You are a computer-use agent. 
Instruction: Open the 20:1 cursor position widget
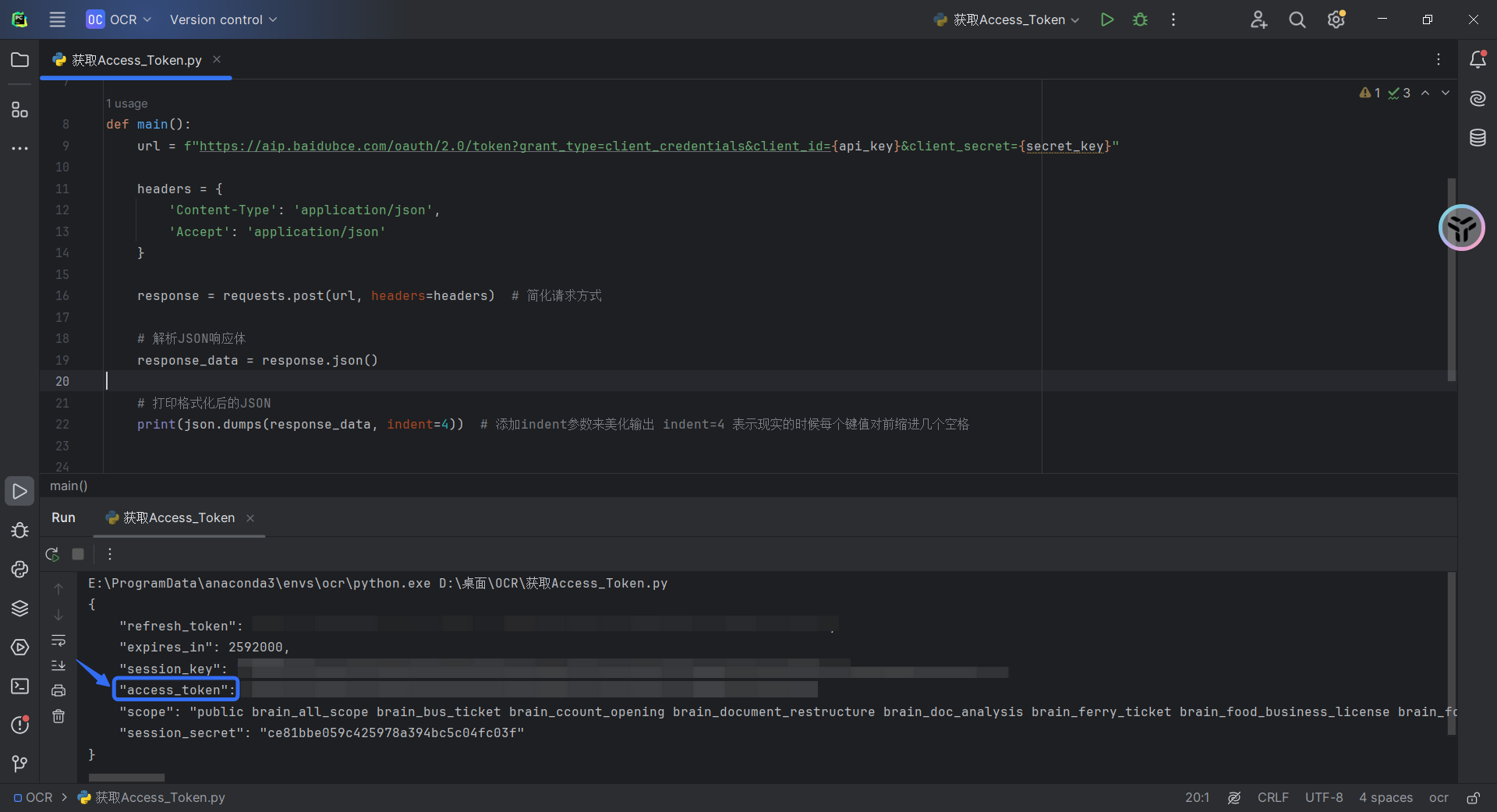click(x=1197, y=797)
